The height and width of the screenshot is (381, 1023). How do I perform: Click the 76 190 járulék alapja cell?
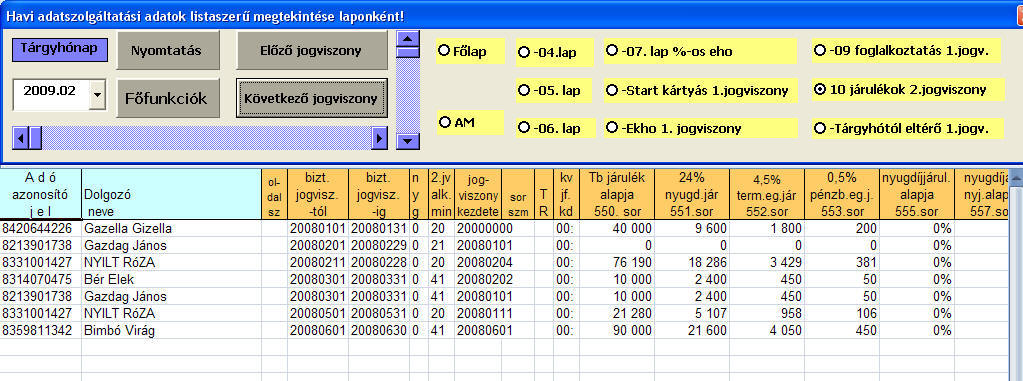point(617,262)
